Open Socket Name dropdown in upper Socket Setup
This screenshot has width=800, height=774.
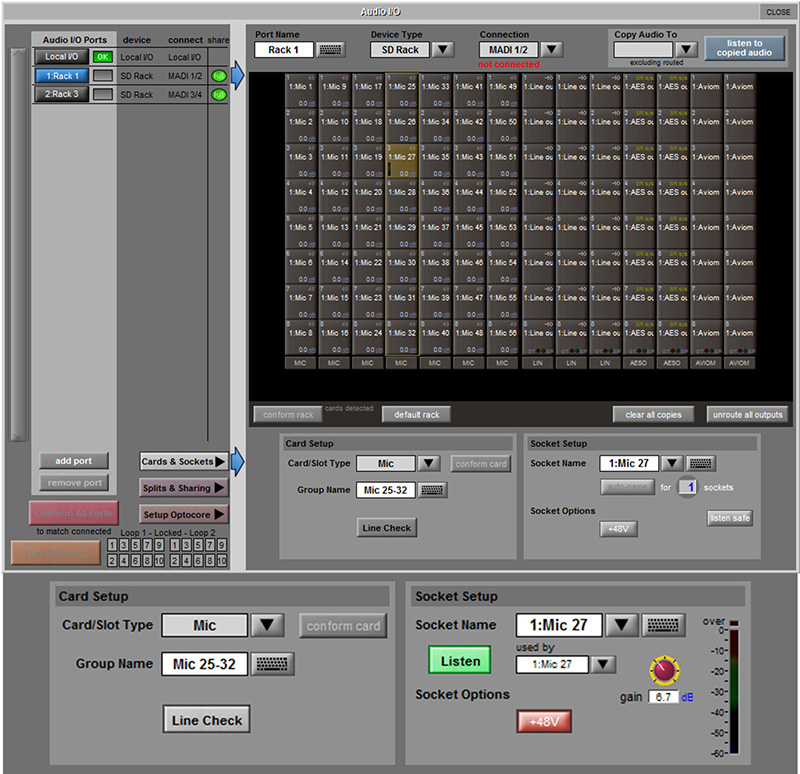[x=672, y=463]
